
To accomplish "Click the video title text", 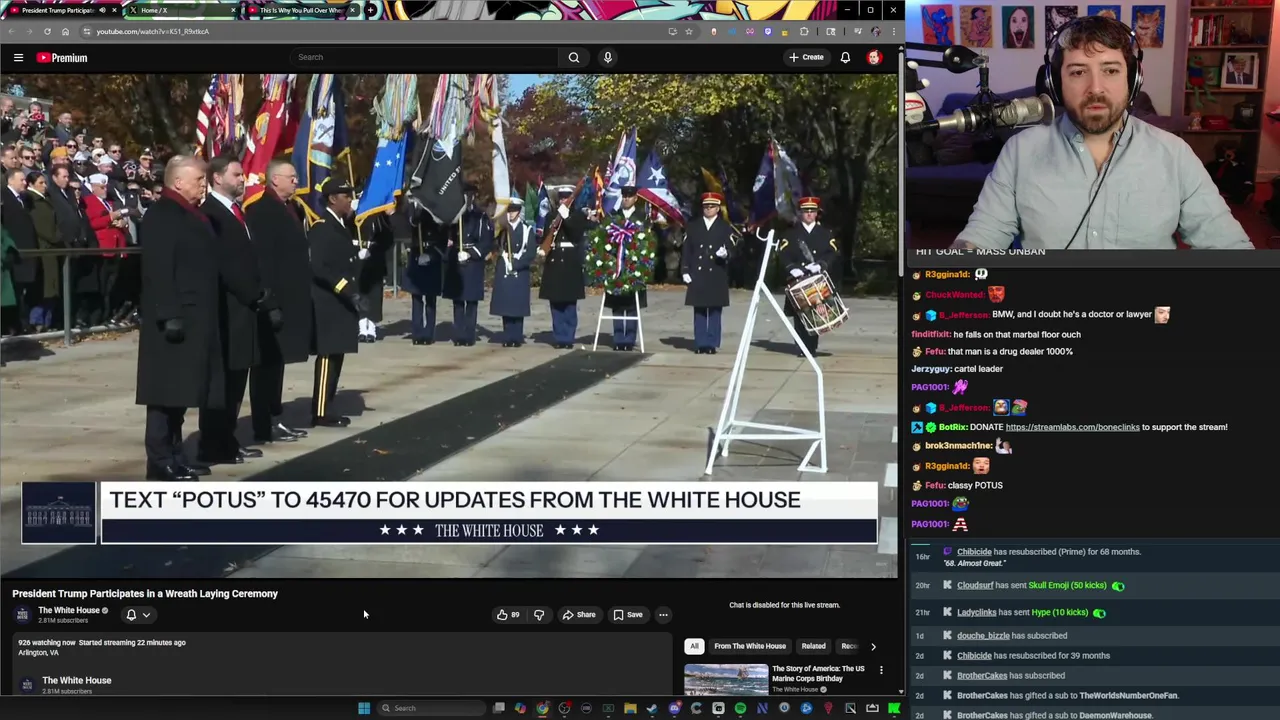I will pyautogui.click(x=145, y=594).
